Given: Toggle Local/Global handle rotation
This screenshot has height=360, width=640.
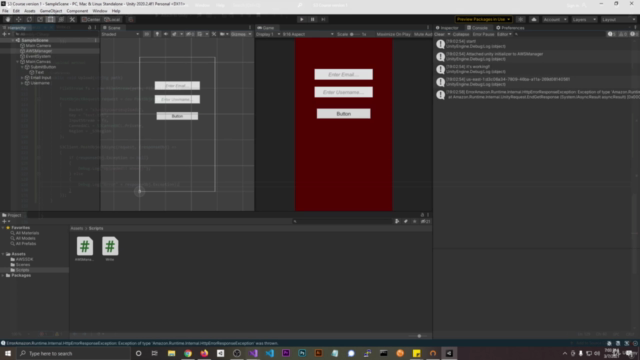Looking at the screenshot, I should 112,19.
